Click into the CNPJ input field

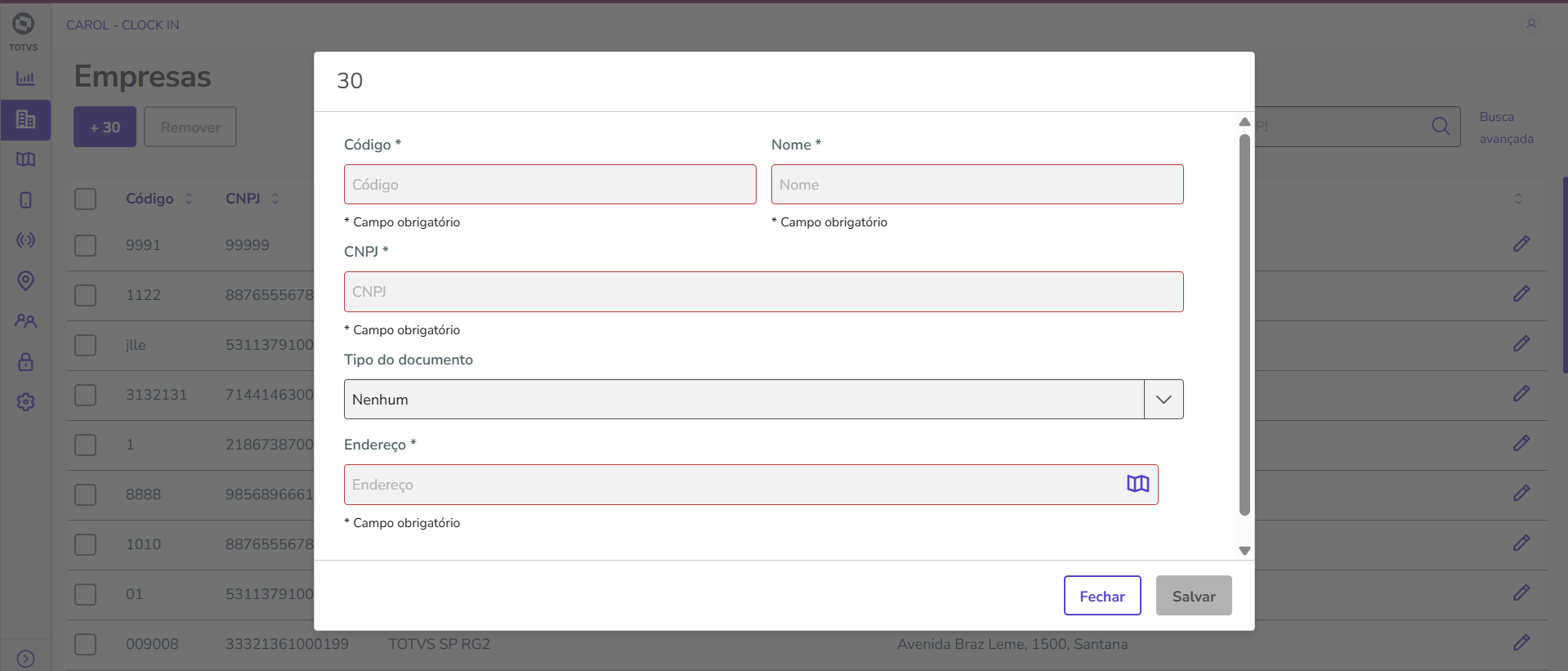click(x=763, y=292)
